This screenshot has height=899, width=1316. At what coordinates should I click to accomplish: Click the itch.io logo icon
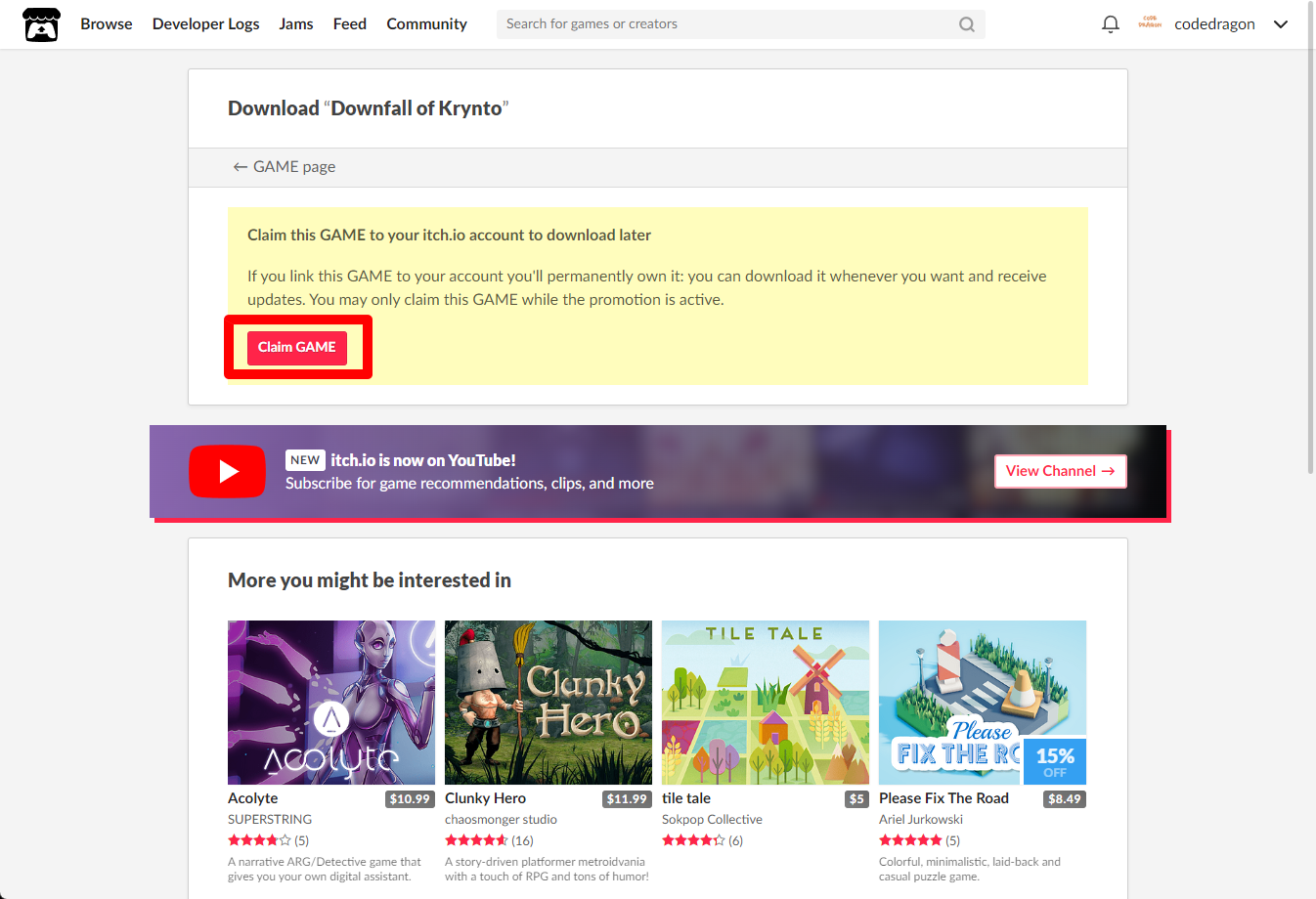(x=41, y=24)
